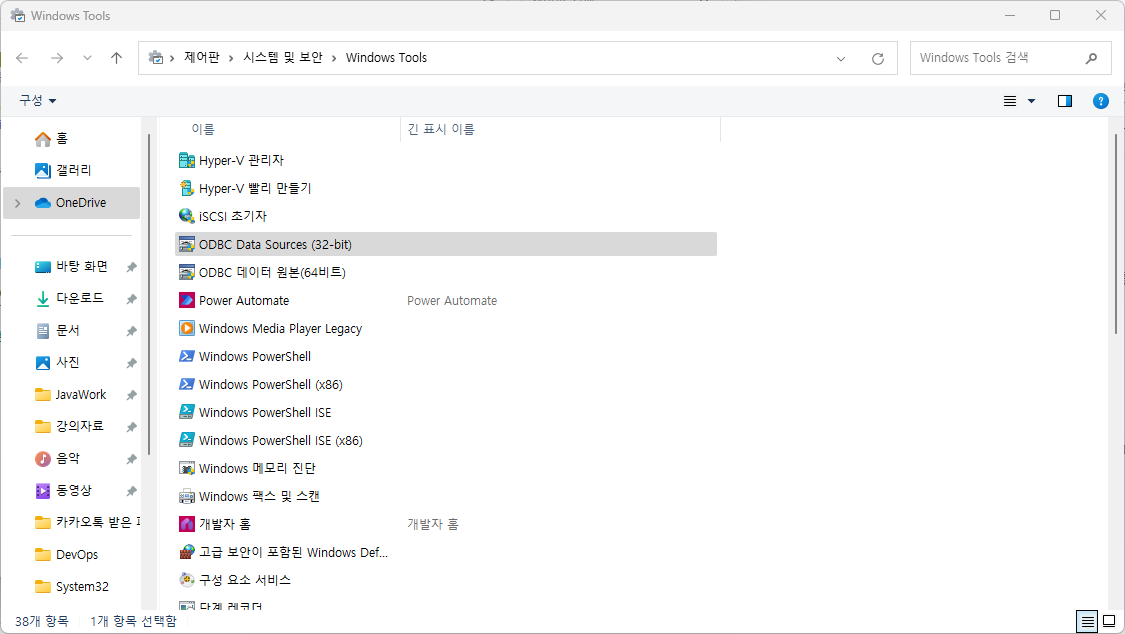The image size is (1125, 634).
Task: Click the search magnifier icon
Action: [x=1091, y=58]
